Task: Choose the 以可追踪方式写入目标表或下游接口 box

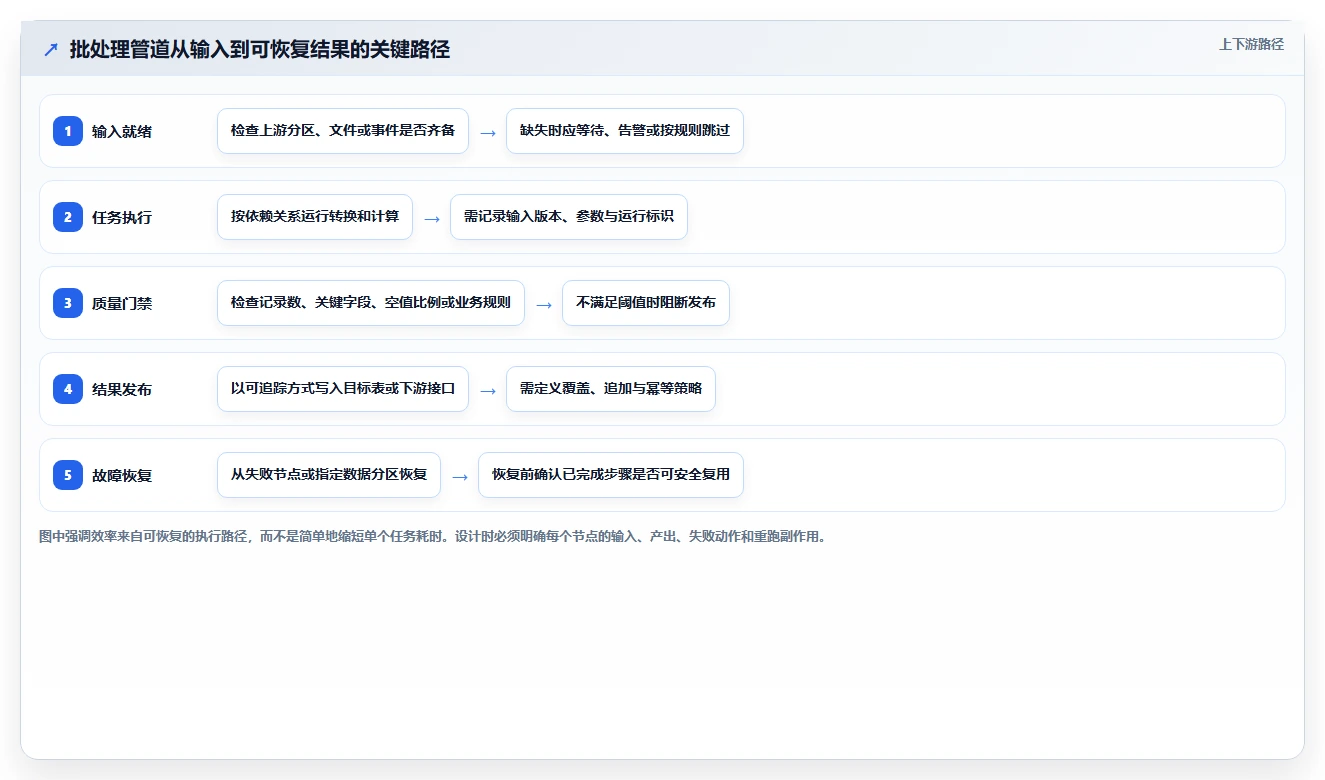Action: point(343,389)
